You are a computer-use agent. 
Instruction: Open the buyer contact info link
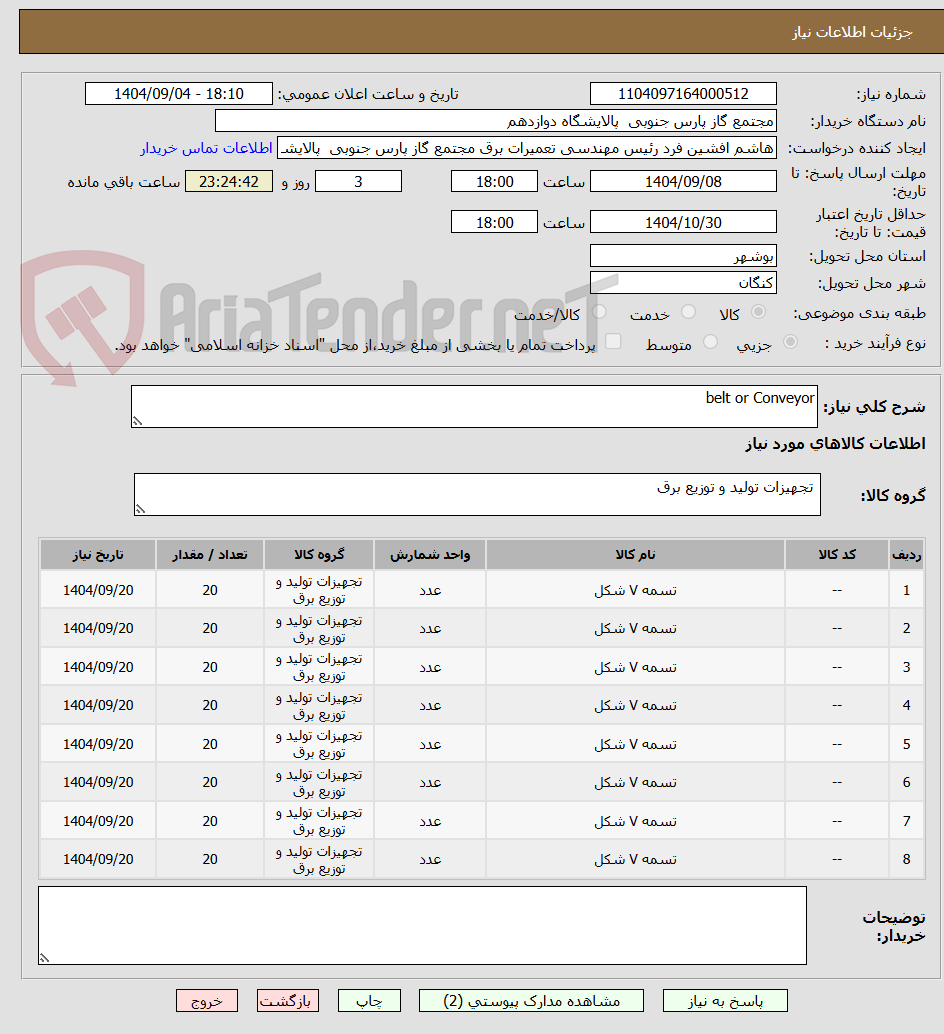pyautogui.click(x=206, y=148)
